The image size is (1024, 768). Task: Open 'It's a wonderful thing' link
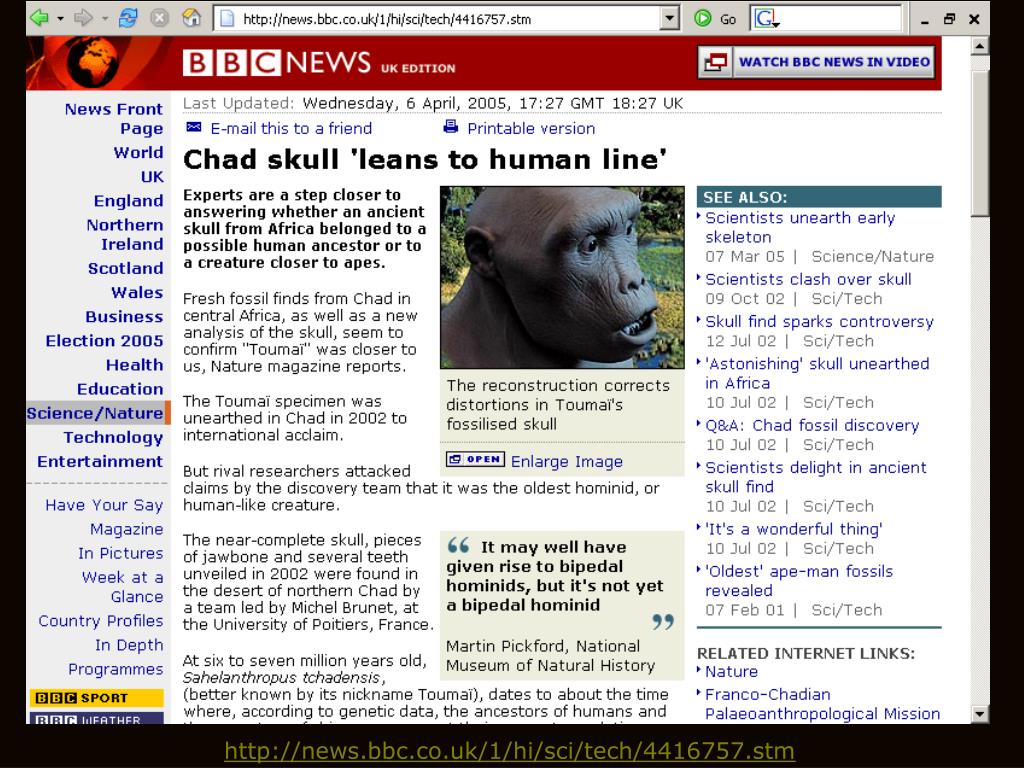tap(794, 530)
